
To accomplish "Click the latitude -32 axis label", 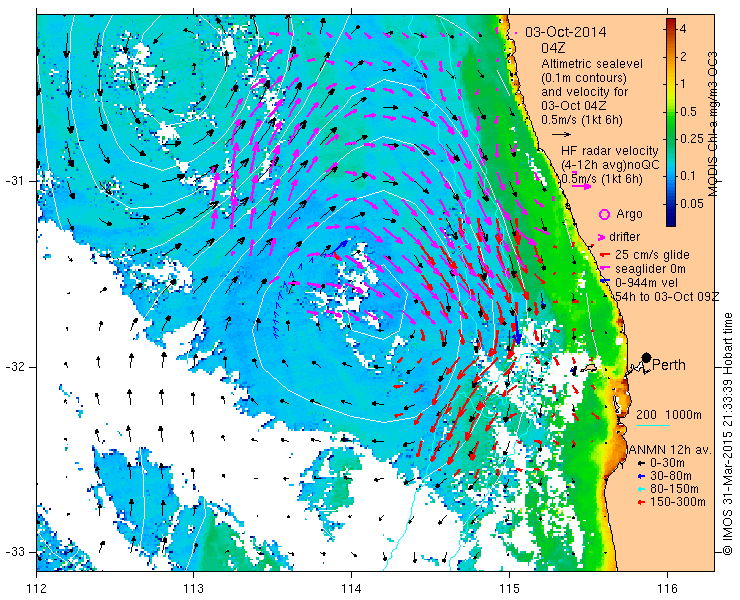I will [x=14, y=367].
